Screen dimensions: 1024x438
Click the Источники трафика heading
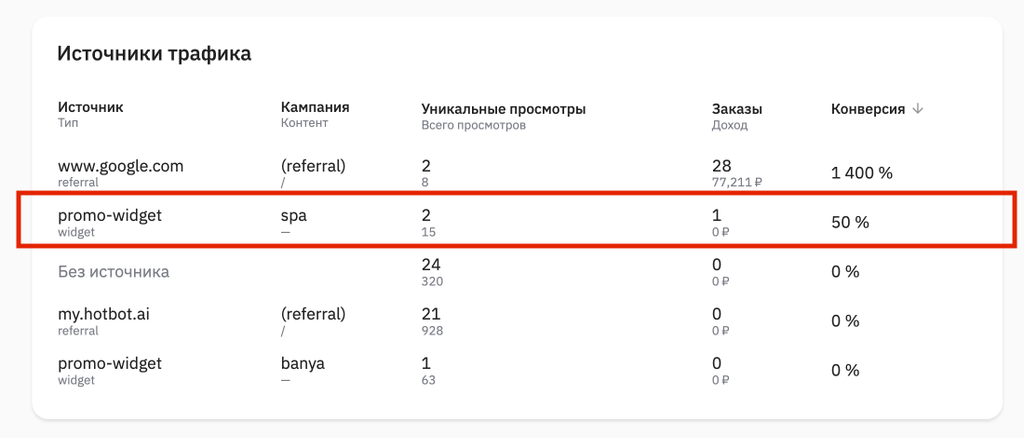coord(154,54)
